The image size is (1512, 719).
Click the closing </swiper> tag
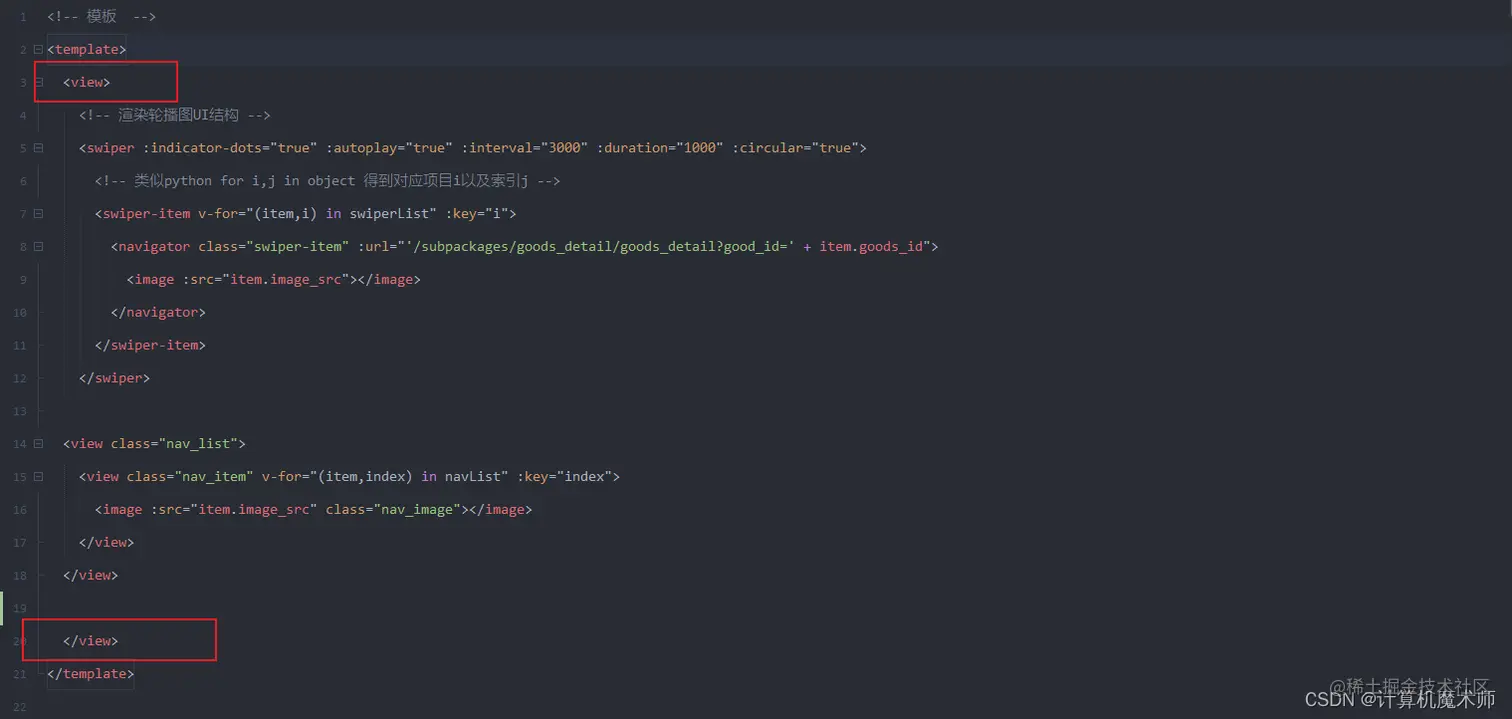(115, 378)
